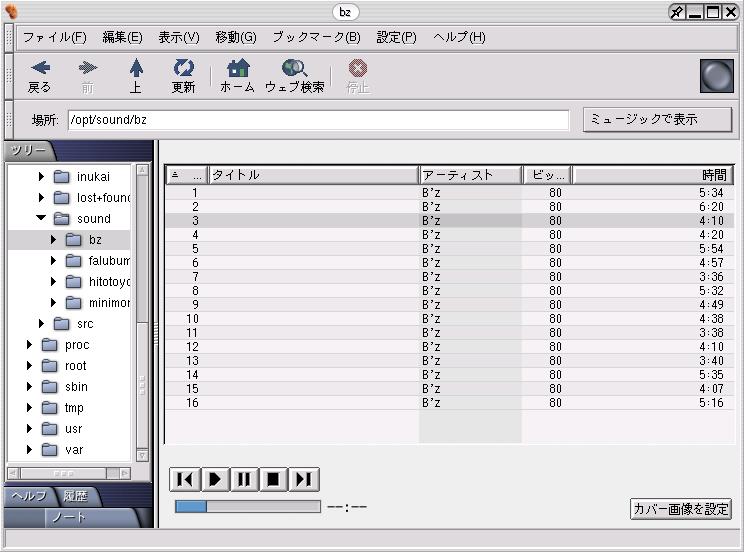Click the tree vertical scrollbar
This screenshot has height=552, width=744.
142,312
